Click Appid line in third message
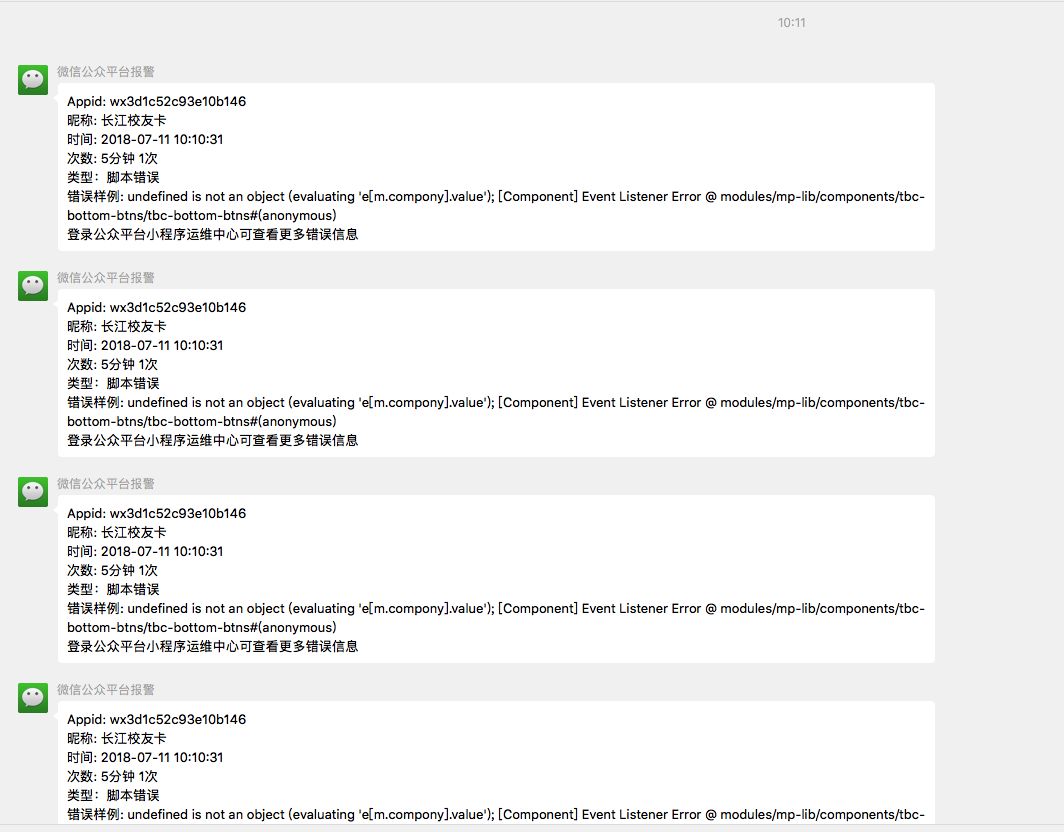This screenshot has width=1064, height=832. 157,513
